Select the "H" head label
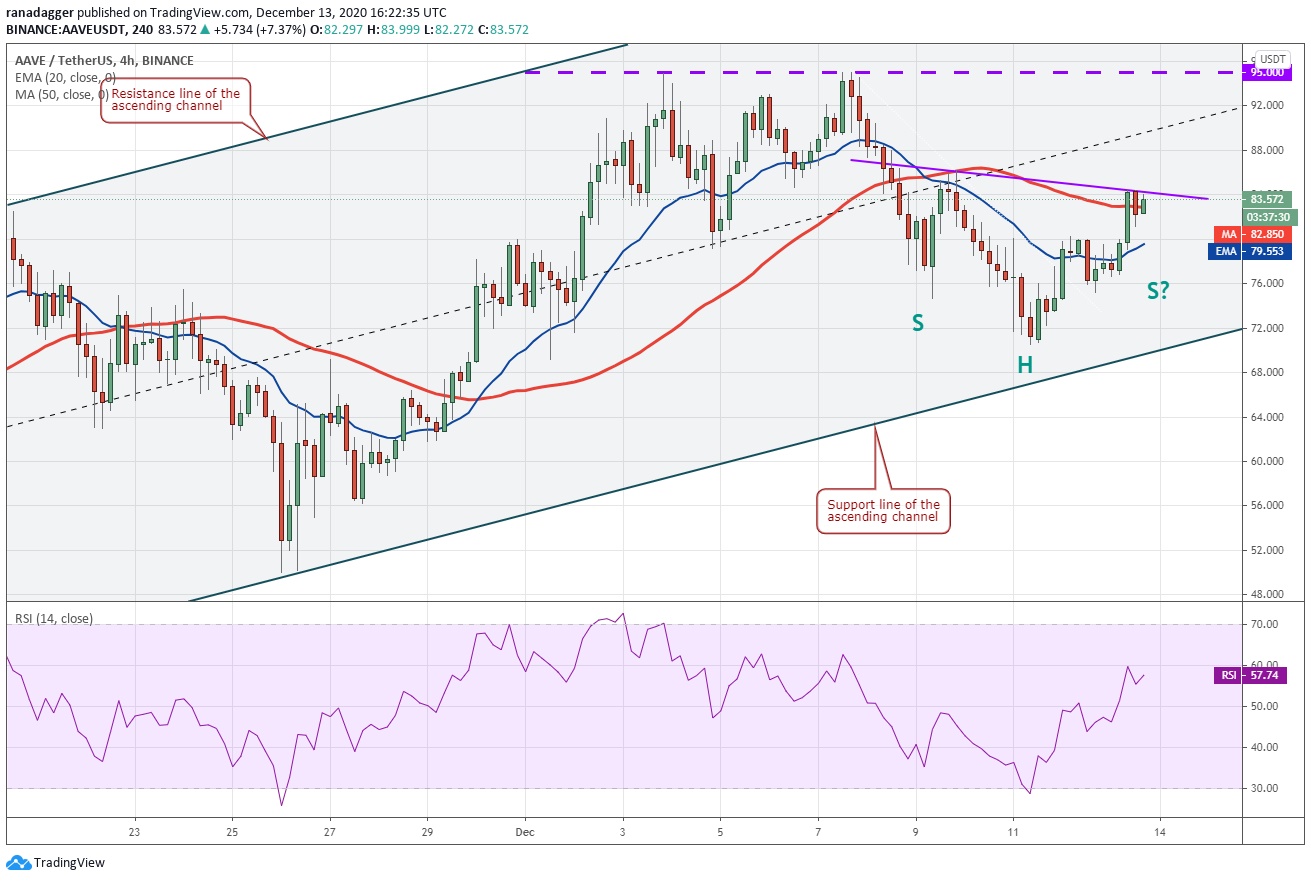1311x881 pixels. point(1024,365)
